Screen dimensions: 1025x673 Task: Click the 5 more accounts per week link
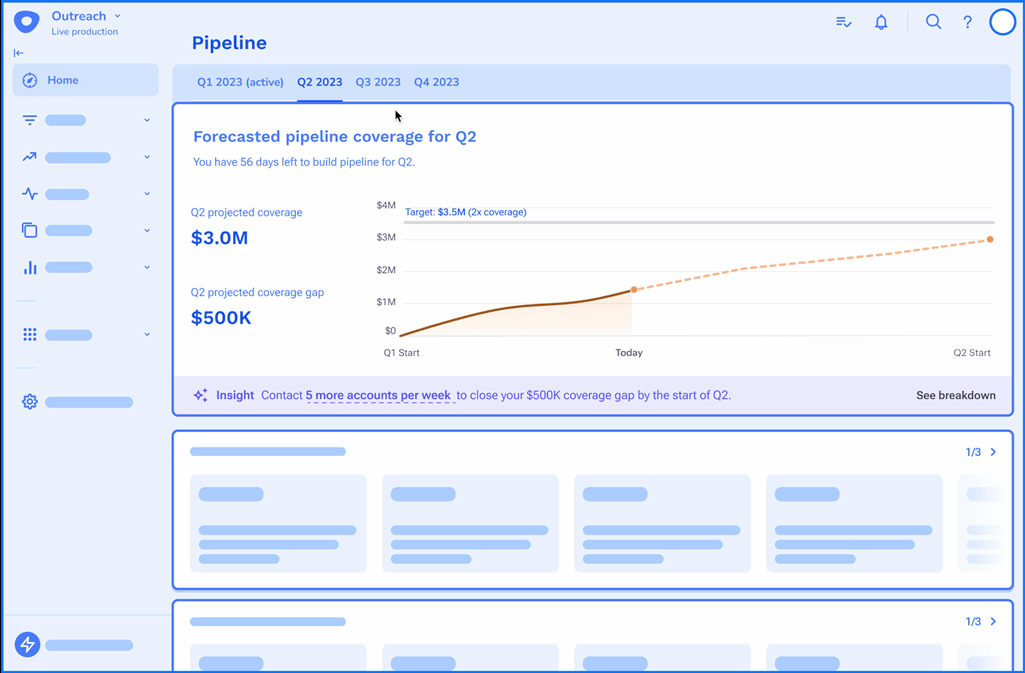[378, 395]
